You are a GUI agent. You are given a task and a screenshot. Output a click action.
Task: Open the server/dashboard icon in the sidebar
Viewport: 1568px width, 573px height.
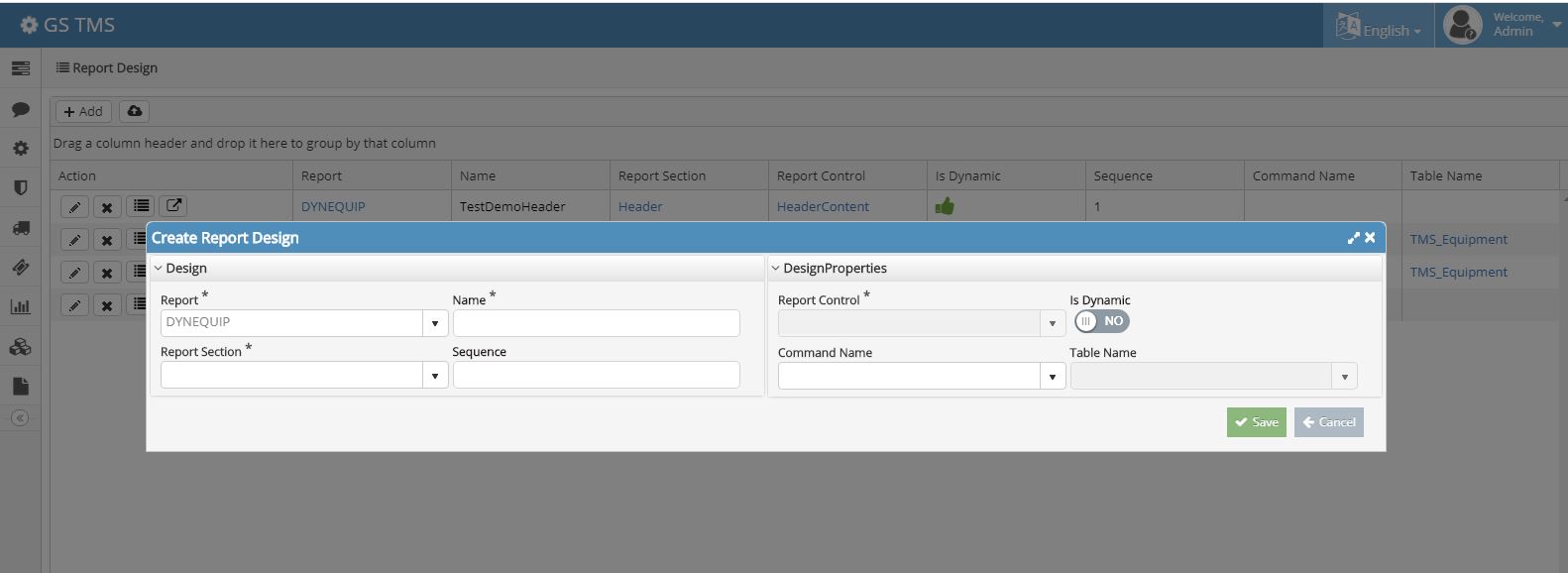(20, 68)
